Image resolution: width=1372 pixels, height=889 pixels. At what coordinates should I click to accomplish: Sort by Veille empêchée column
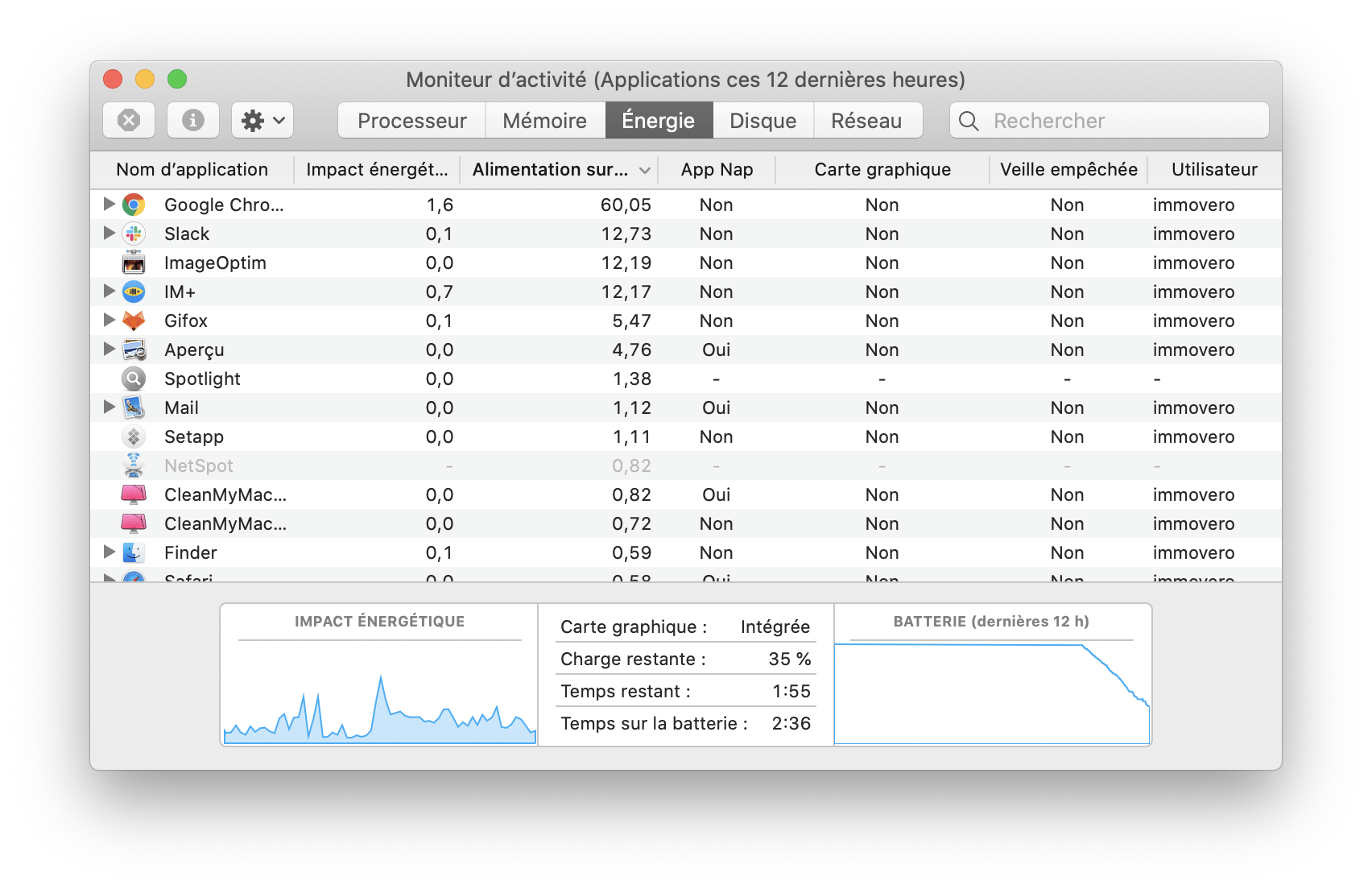click(1068, 170)
